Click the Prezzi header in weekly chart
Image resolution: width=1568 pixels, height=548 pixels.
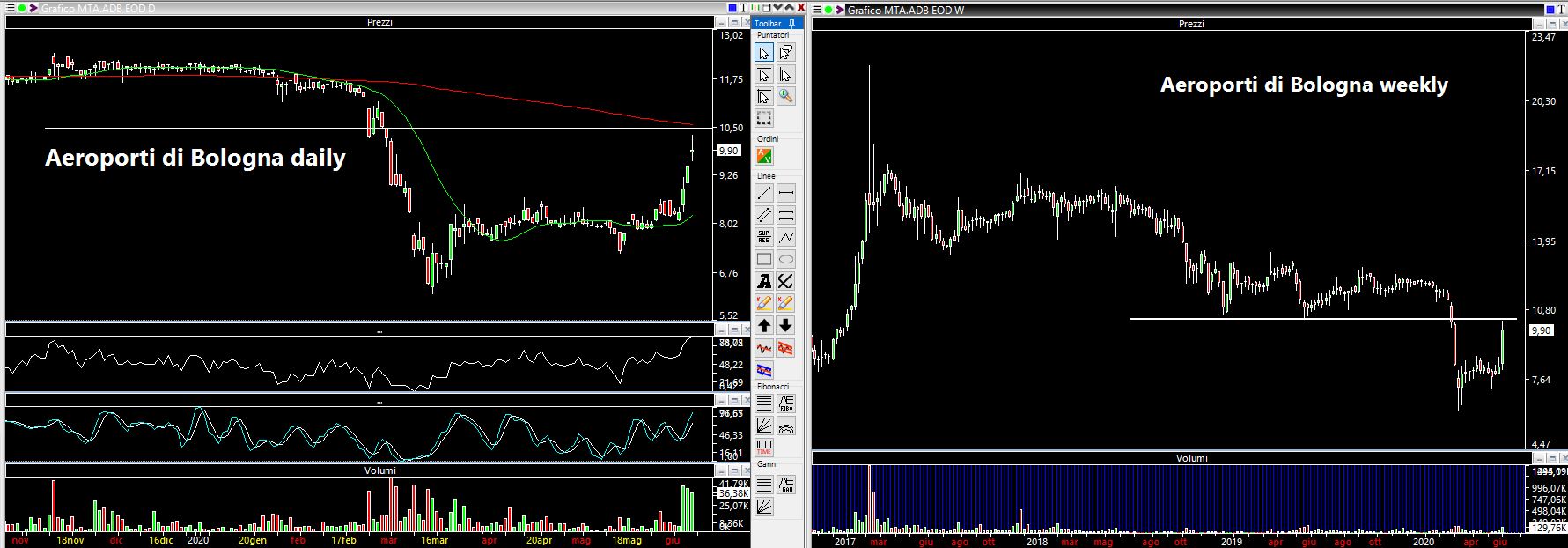click(1191, 25)
